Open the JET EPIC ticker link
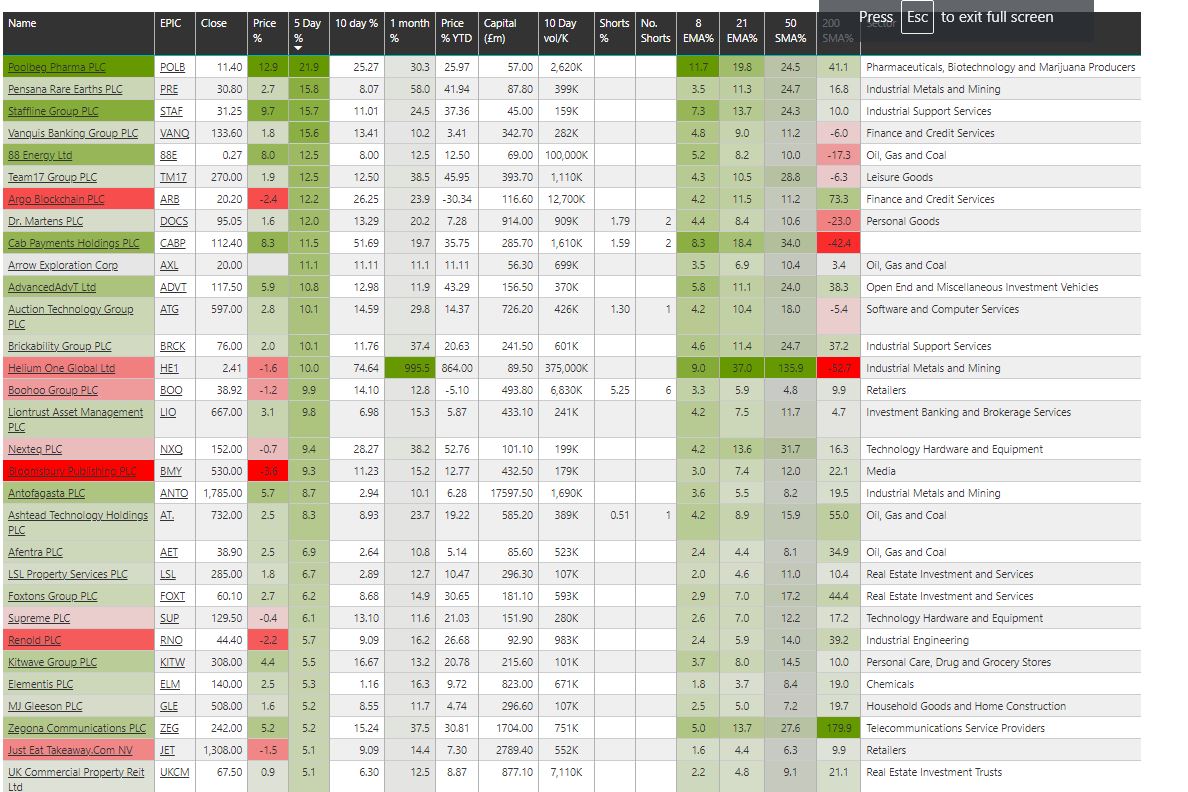 (169, 750)
